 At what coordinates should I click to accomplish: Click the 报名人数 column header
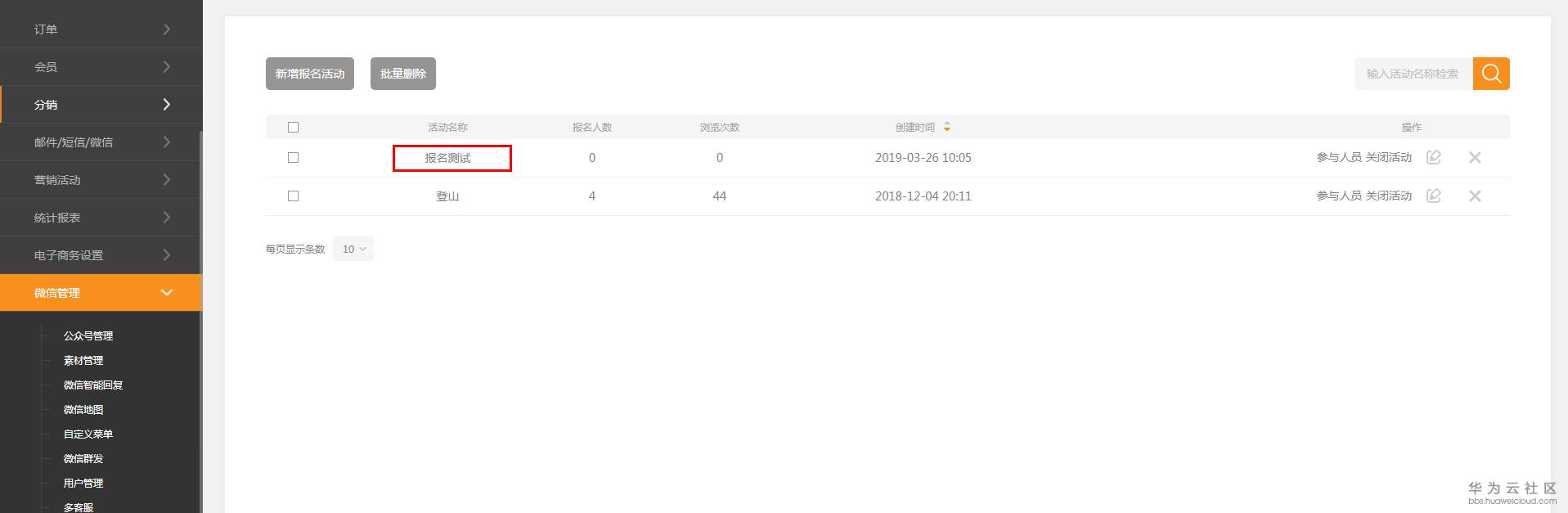592,127
